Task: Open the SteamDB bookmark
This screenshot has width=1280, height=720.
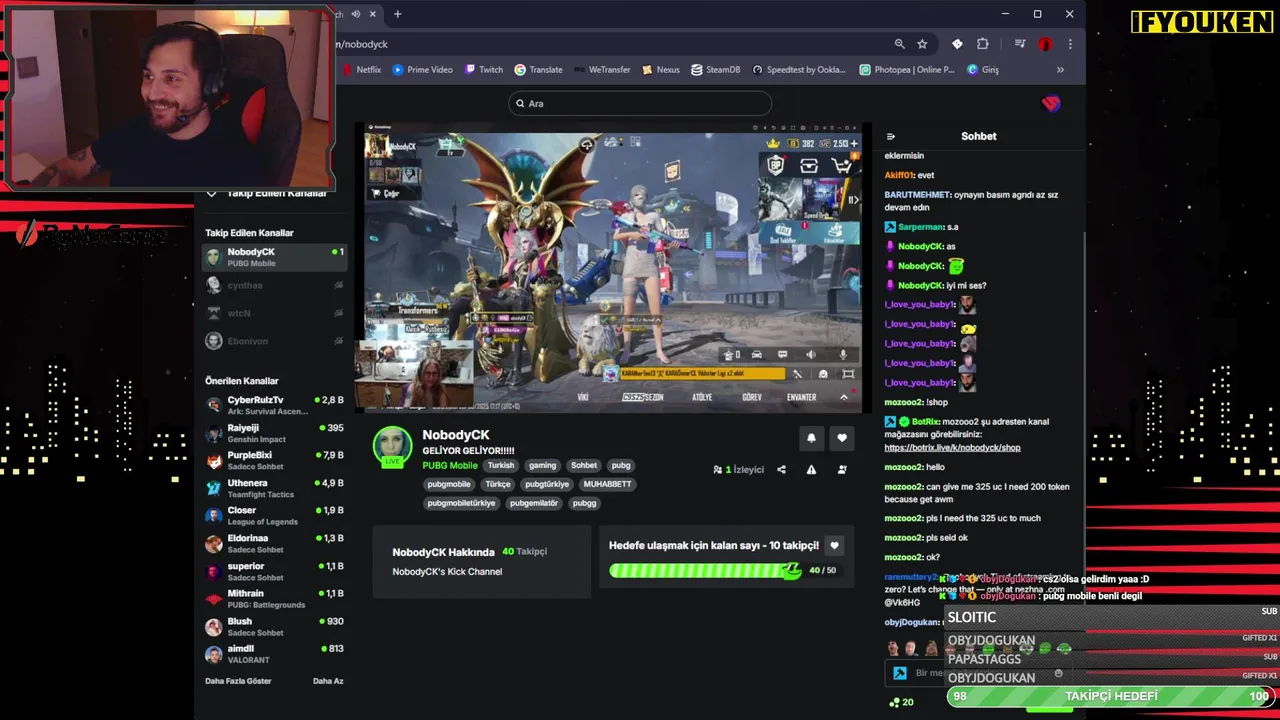Action: (x=716, y=70)
